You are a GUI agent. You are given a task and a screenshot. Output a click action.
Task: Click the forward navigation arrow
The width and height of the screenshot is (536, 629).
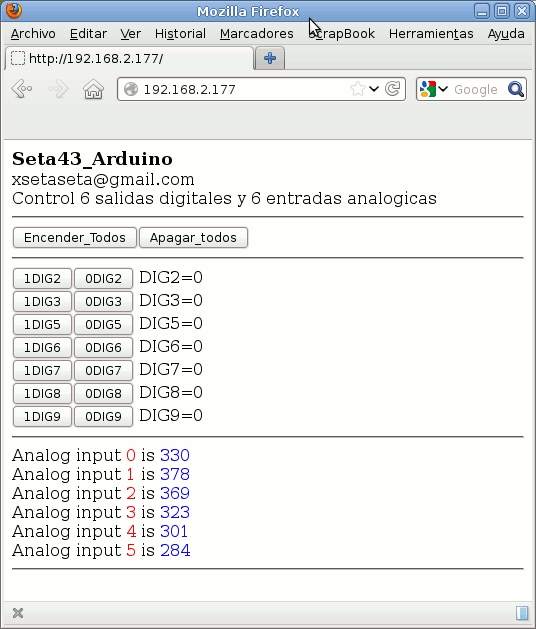point(58,89)
